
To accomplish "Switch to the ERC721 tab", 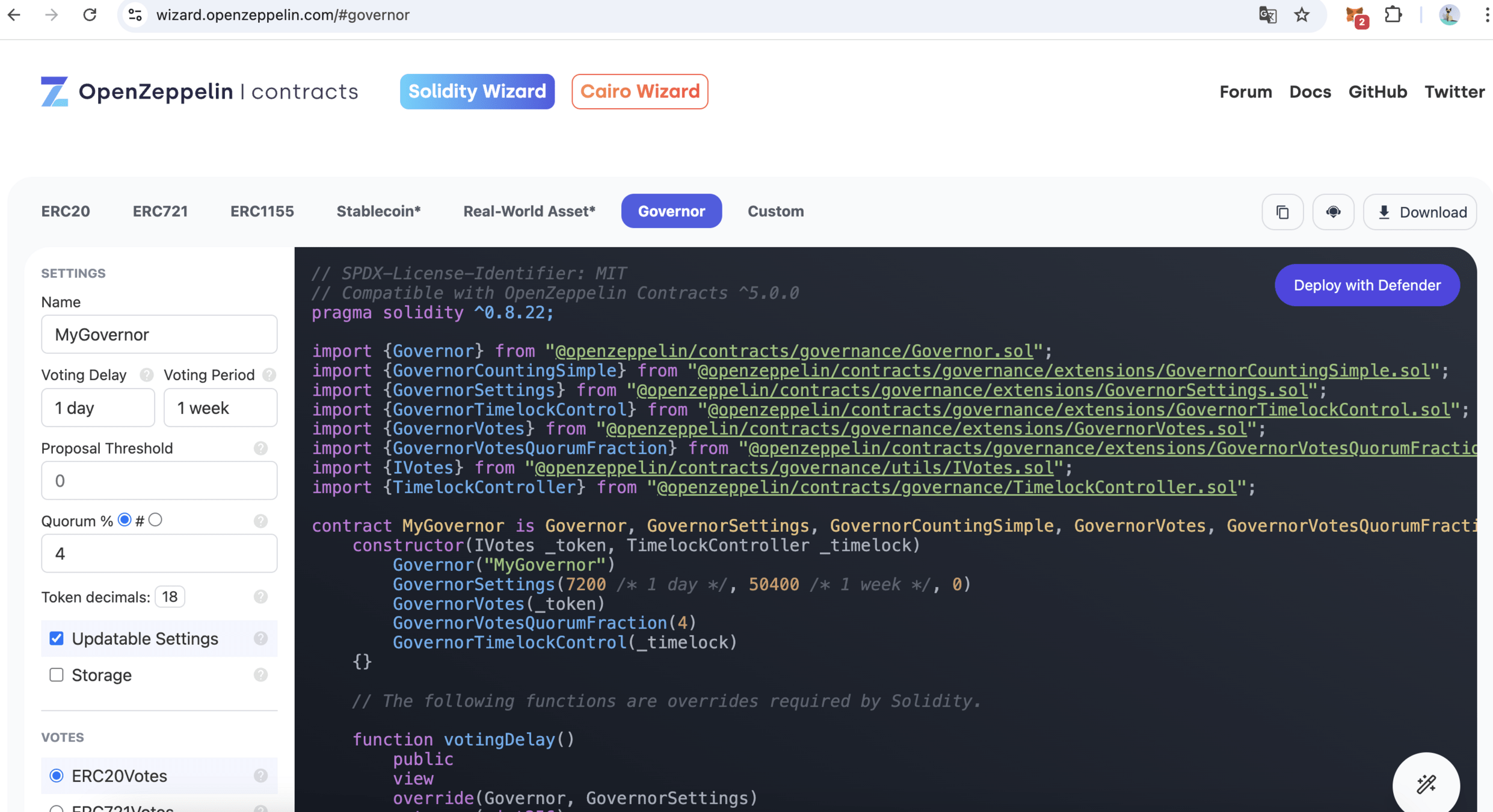I will pos(160,211).
